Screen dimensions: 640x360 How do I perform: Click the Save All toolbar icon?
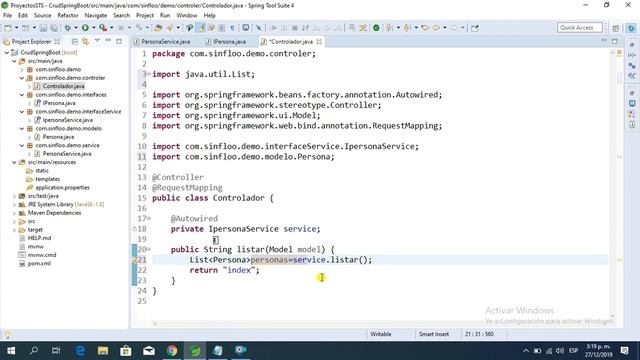pyautogui.click(x=54, y=28)
